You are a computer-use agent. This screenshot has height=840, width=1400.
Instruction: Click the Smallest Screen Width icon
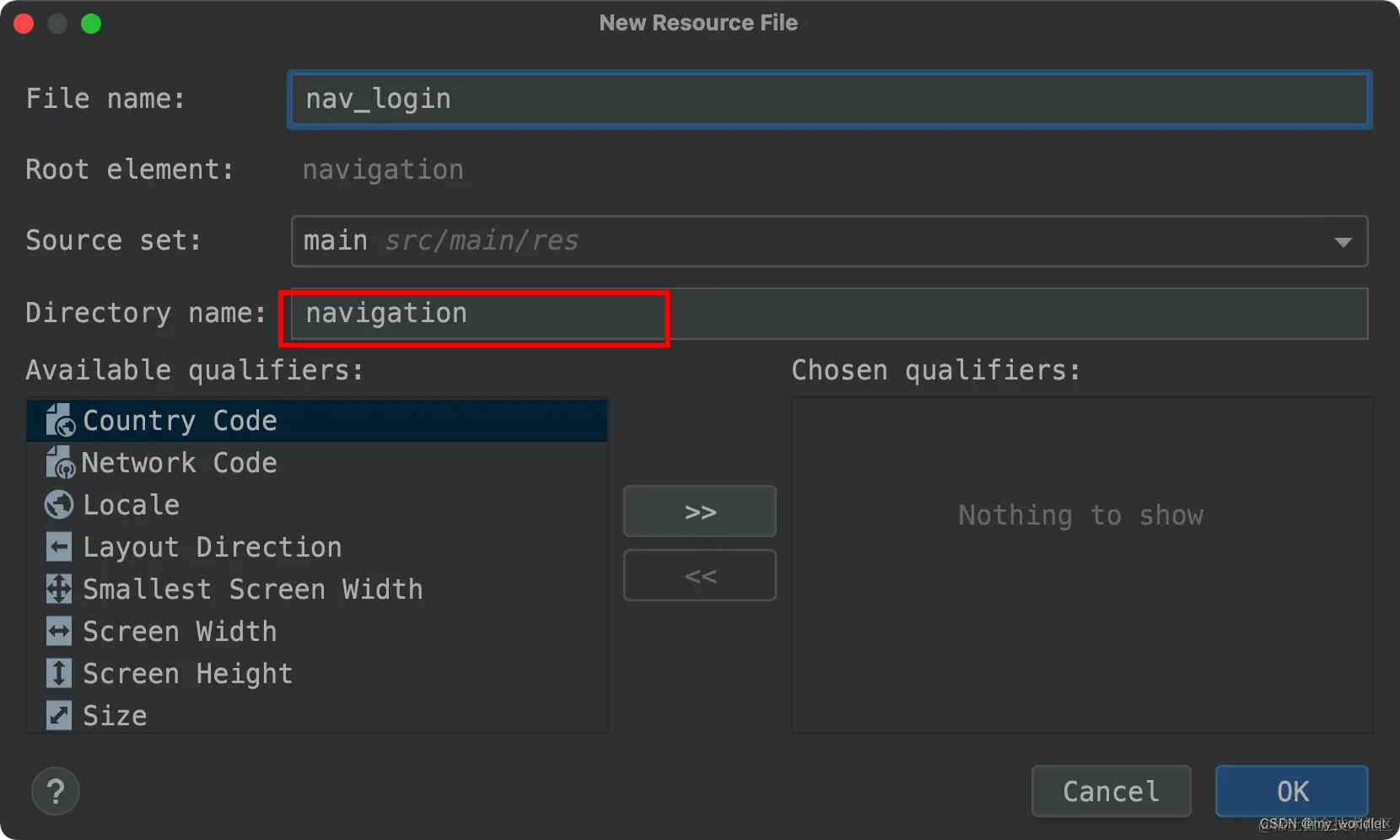pos(59,589)
